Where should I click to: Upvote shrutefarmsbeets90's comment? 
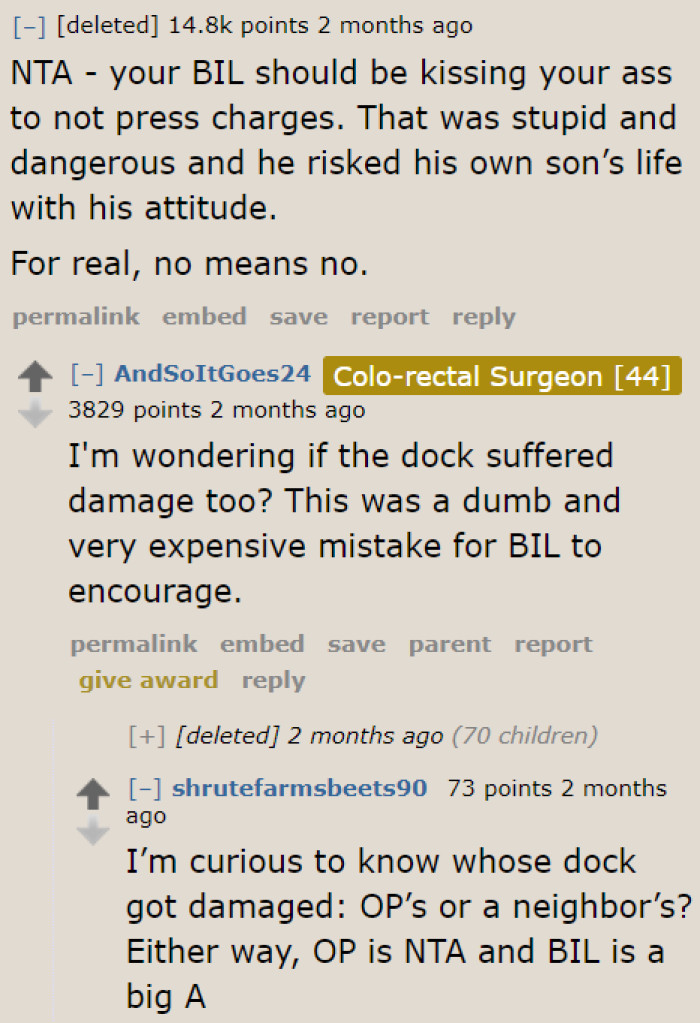(x=93, y=793)
